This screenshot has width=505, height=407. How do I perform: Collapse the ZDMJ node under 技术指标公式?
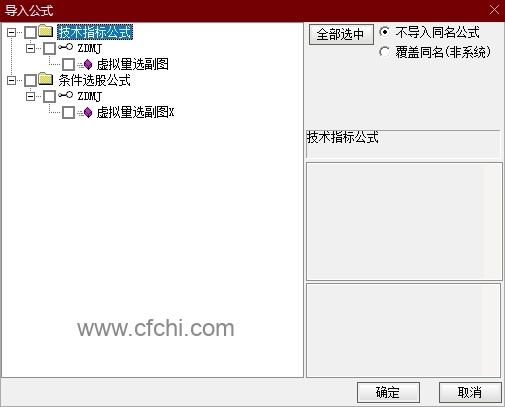[x=30, y=49]
